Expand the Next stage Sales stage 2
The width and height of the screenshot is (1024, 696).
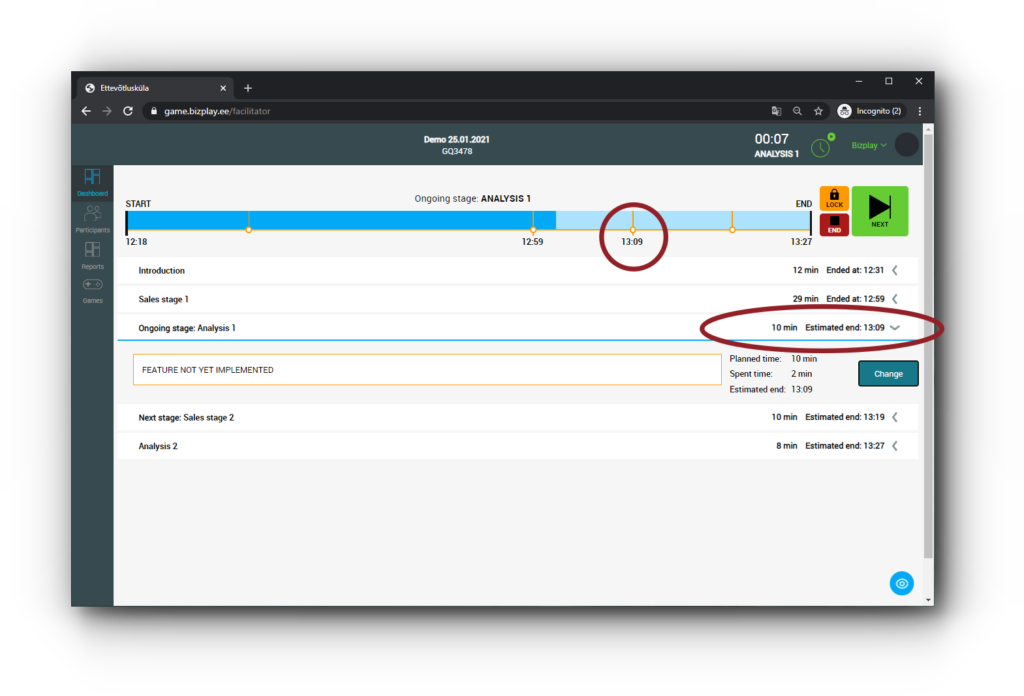tap(895, 417)
